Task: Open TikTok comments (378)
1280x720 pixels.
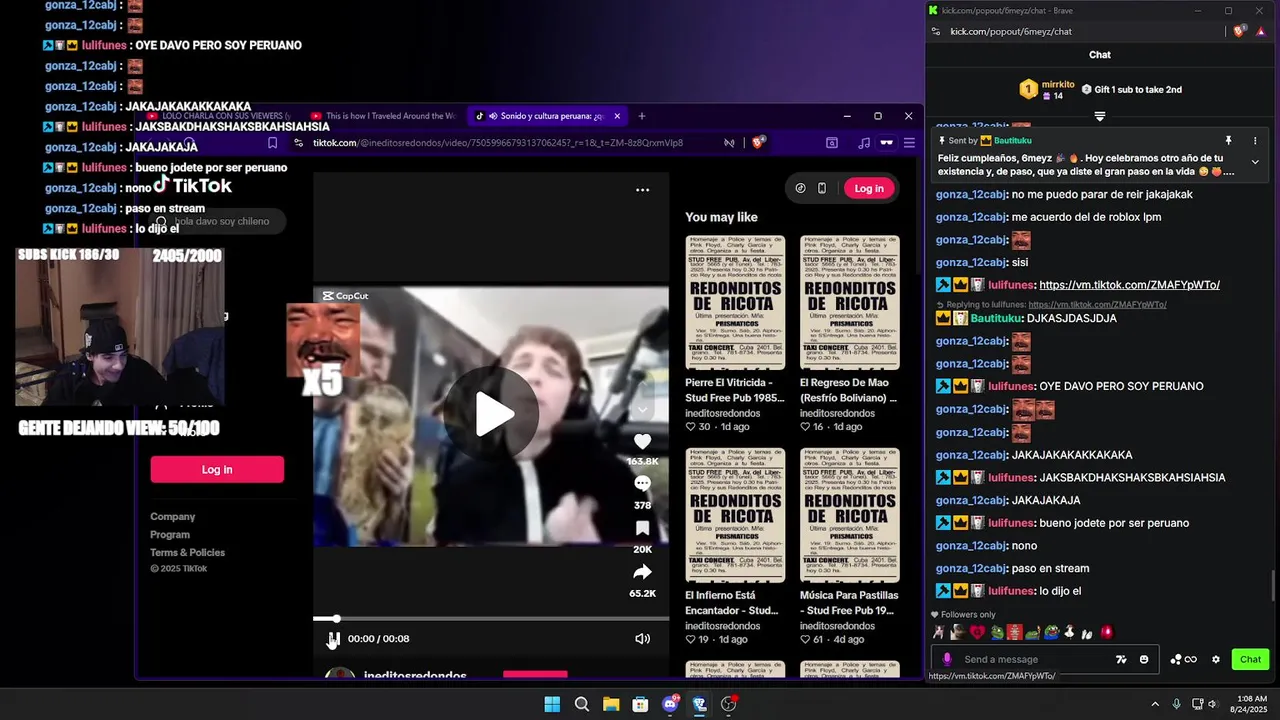Action: pos(642,483)
